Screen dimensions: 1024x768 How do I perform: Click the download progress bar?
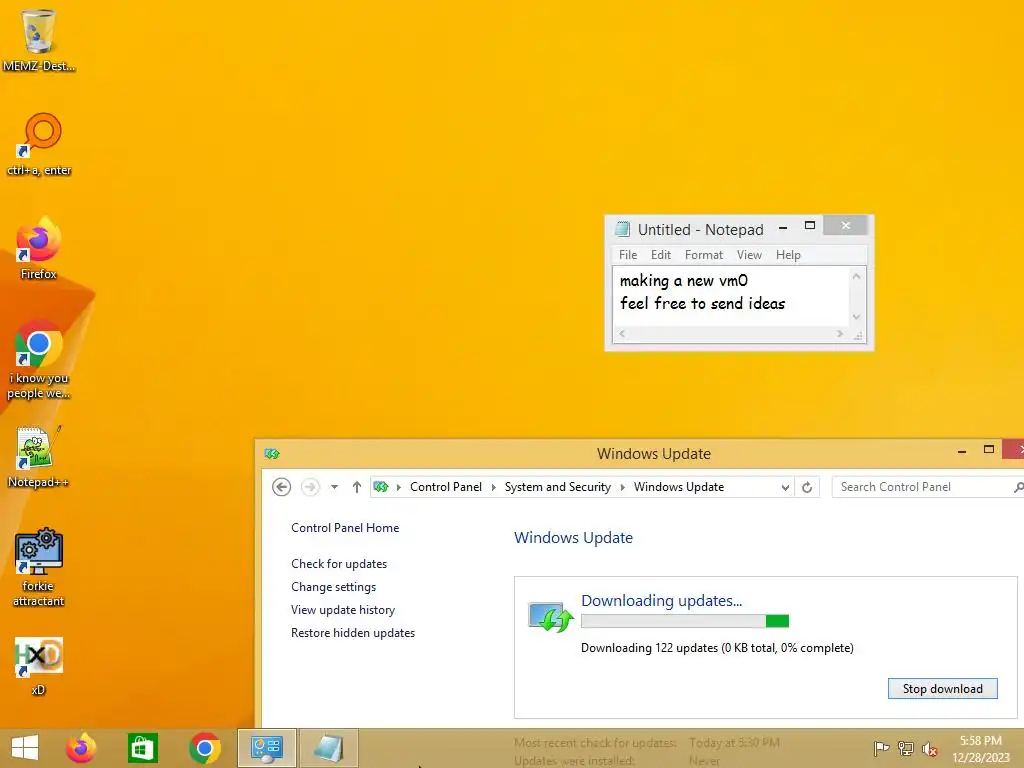click(685, 621)
